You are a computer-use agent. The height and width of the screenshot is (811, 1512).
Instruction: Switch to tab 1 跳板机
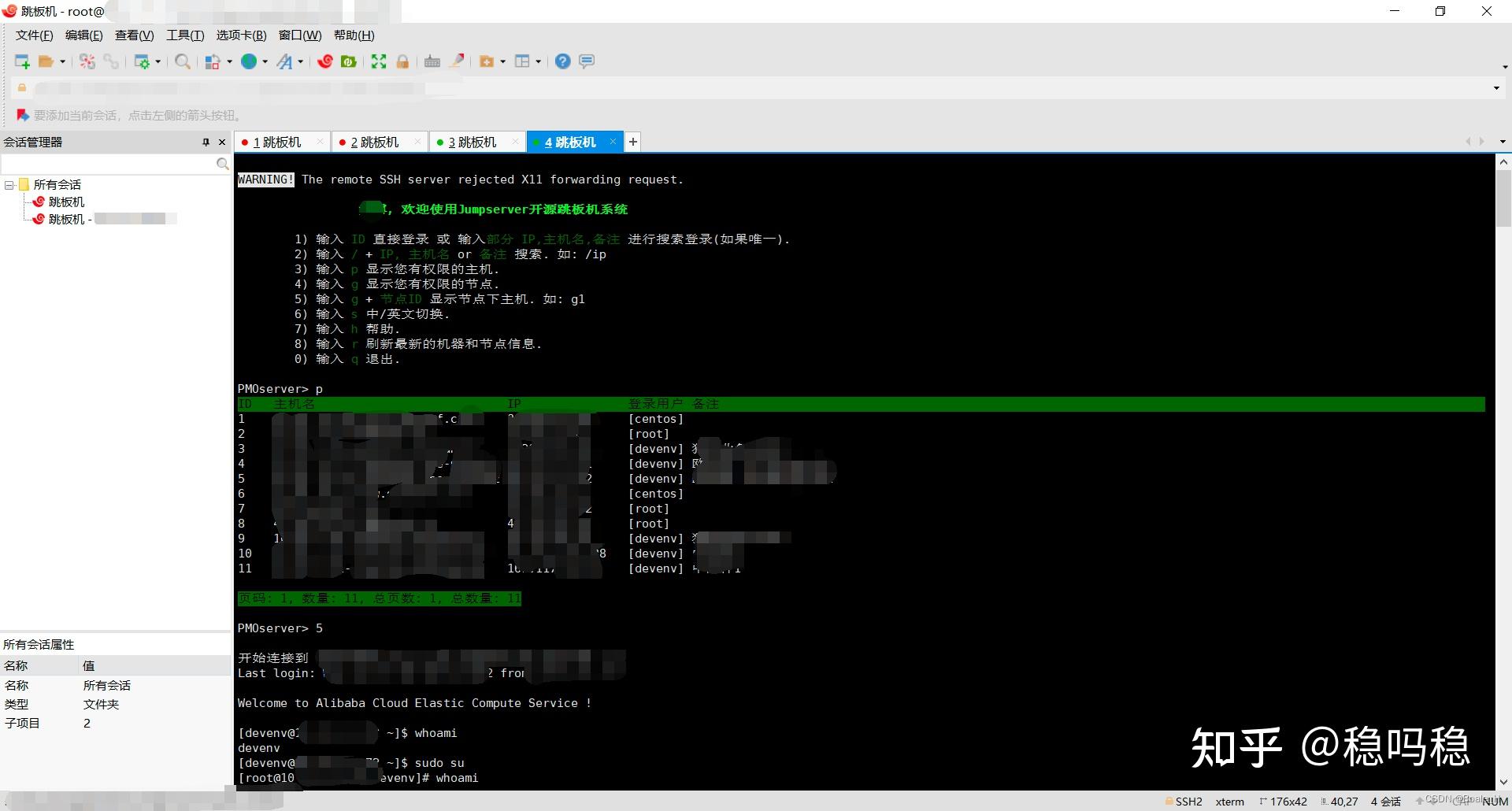[x=277, y=143]
